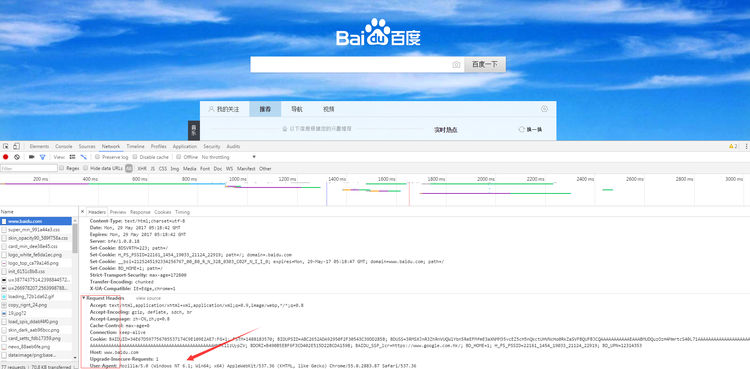Screen dimensions: 750x369
Task: Toggle the device toolbar icon
Action: pyautogui.click(x=16, y=146)
